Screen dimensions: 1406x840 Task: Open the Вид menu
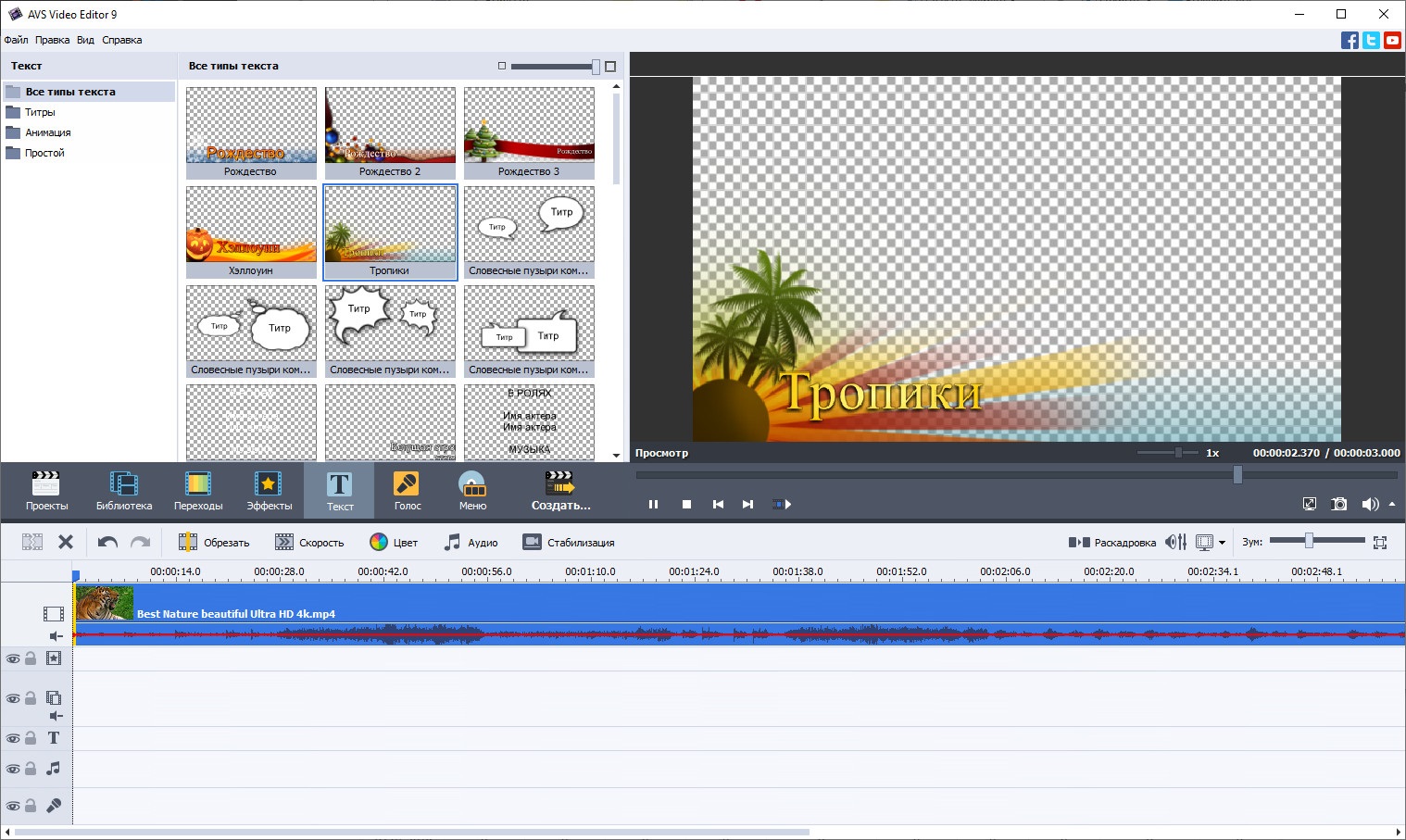click(85, 40)
